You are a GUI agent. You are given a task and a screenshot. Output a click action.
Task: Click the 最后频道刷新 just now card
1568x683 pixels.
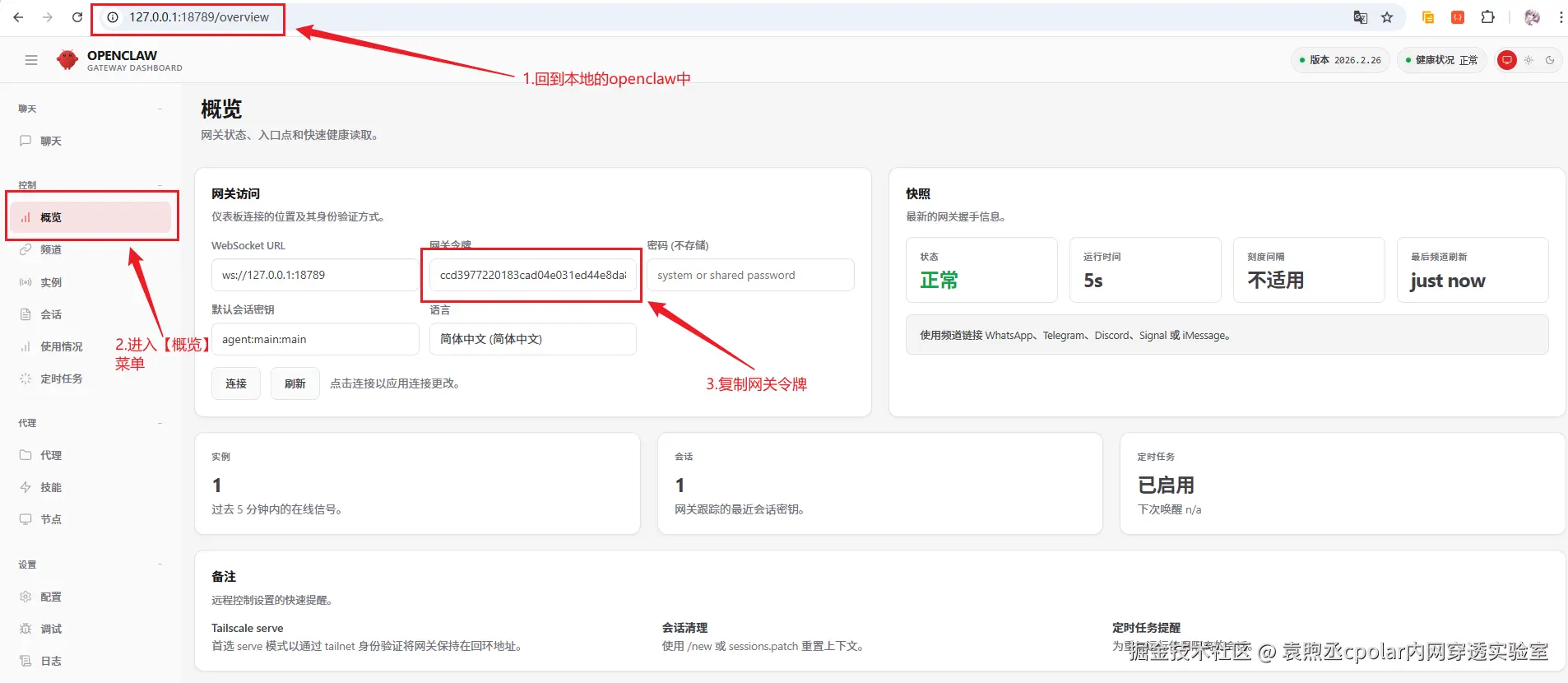click(x=1473, y=270)
